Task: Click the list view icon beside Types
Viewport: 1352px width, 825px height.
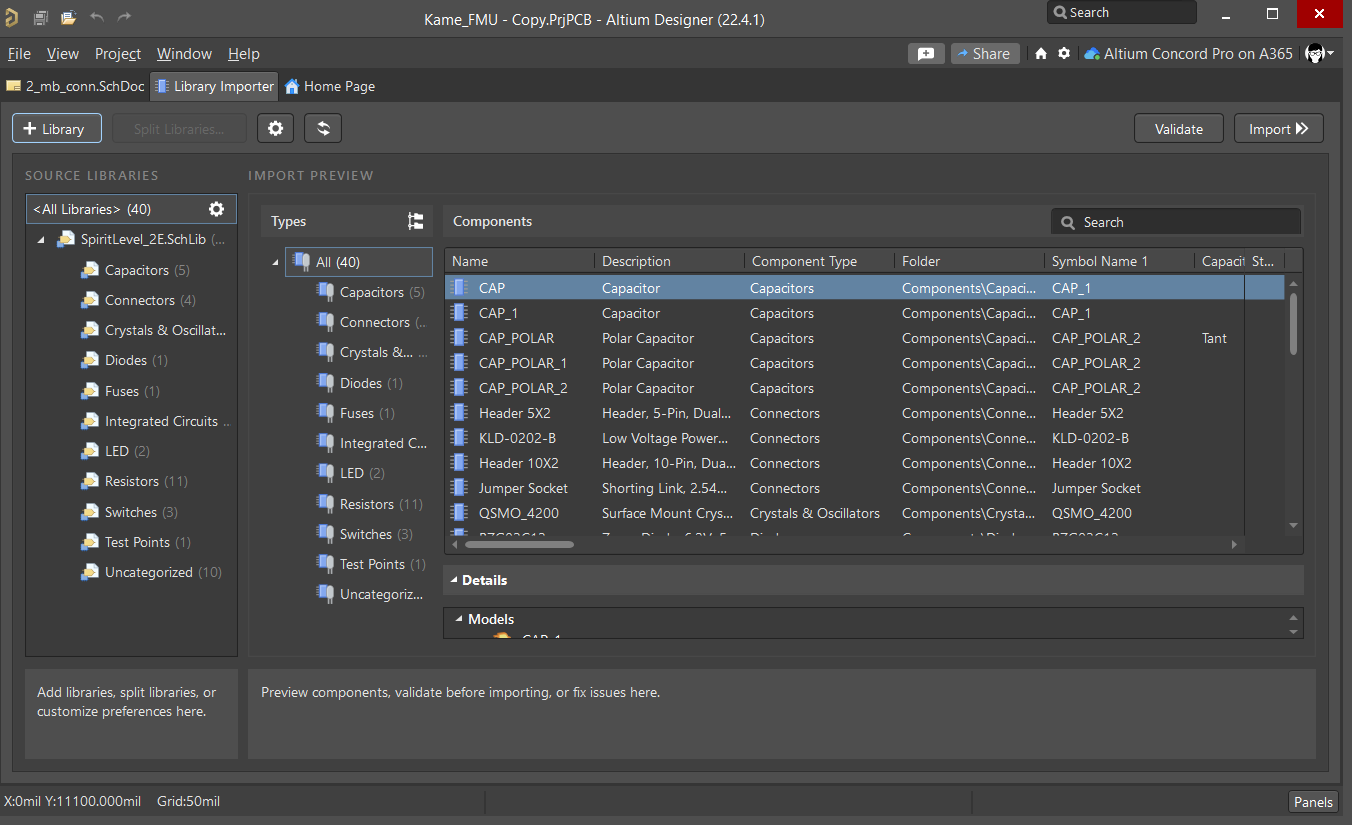Action: 415,221
